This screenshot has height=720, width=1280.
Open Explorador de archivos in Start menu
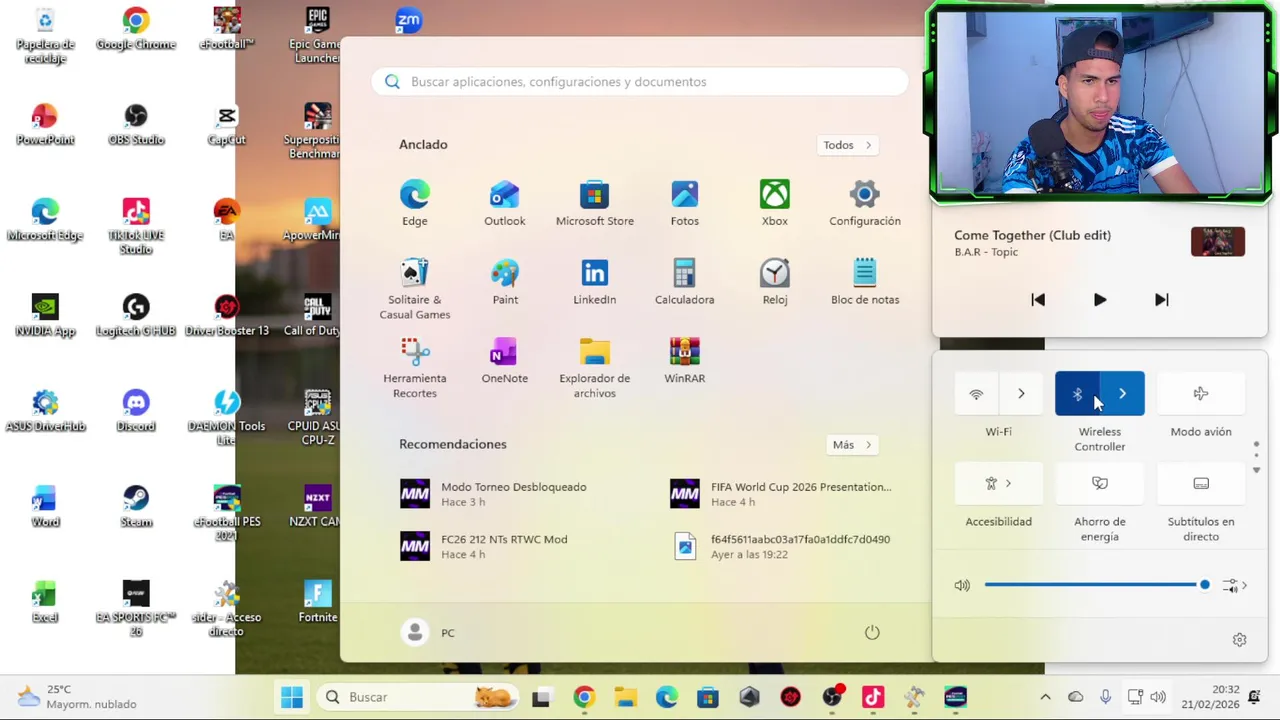coord(595,368)
